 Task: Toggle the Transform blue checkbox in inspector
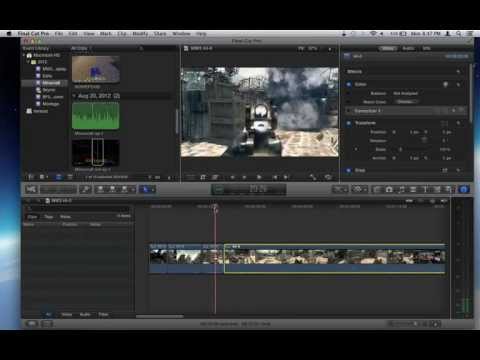[349, 123]
